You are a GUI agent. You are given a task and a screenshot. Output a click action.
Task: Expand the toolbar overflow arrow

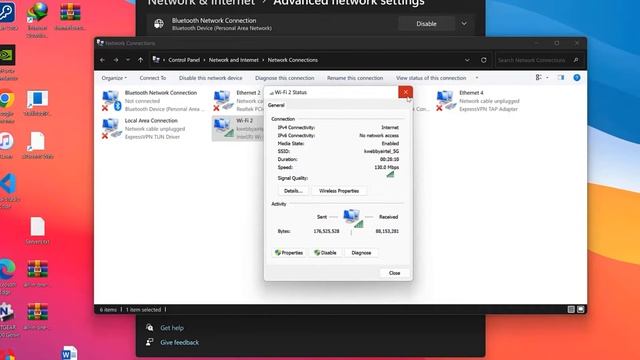click(477, 78)
